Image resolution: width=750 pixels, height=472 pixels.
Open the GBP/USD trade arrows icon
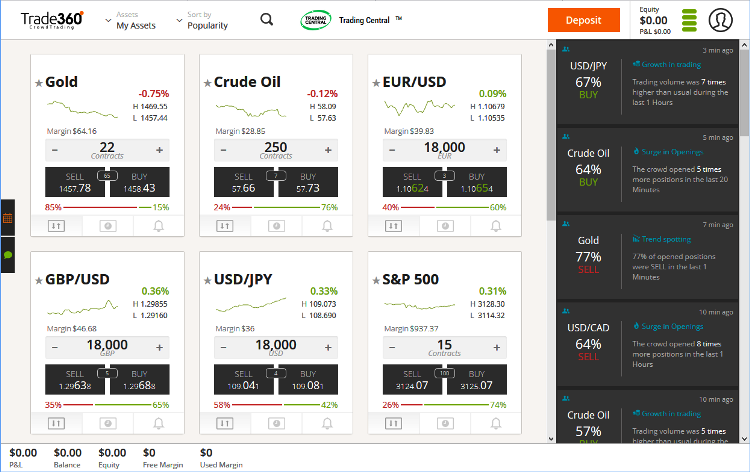click(x=56, y=423)
